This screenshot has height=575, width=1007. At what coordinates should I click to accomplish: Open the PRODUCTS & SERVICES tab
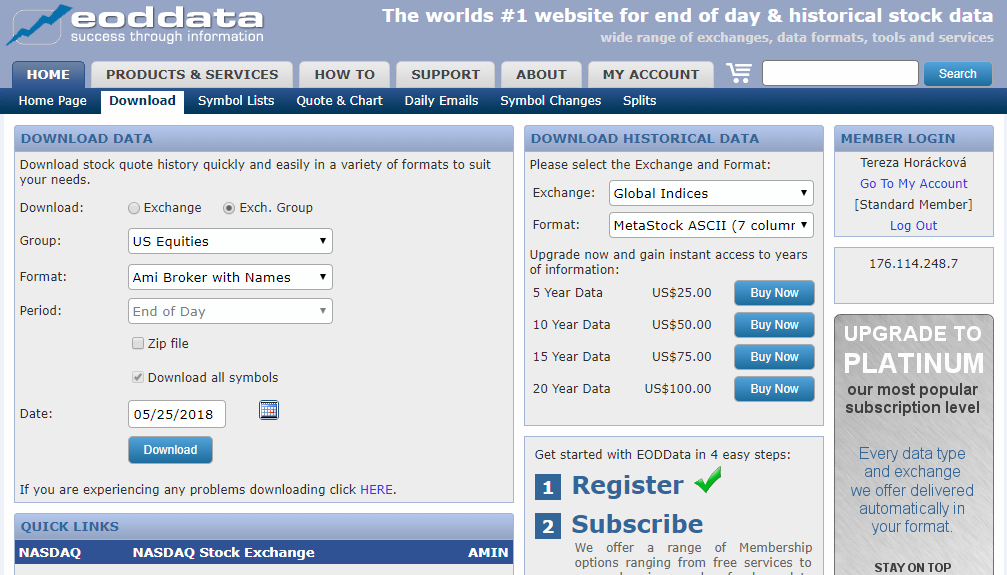(192, 75)
